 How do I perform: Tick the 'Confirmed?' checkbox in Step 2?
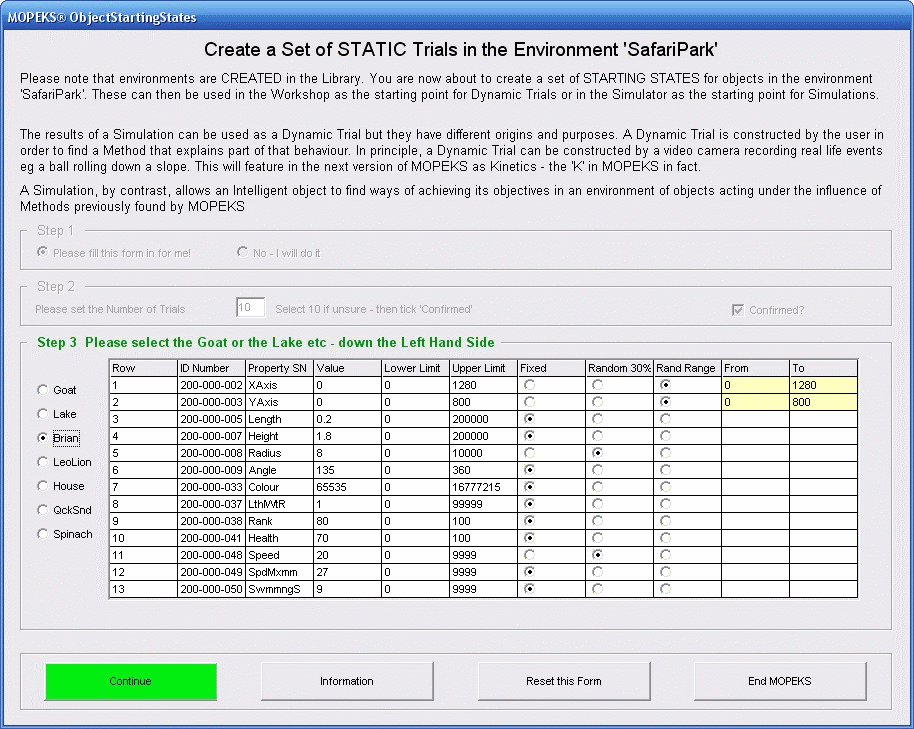(x=738, y=310)
